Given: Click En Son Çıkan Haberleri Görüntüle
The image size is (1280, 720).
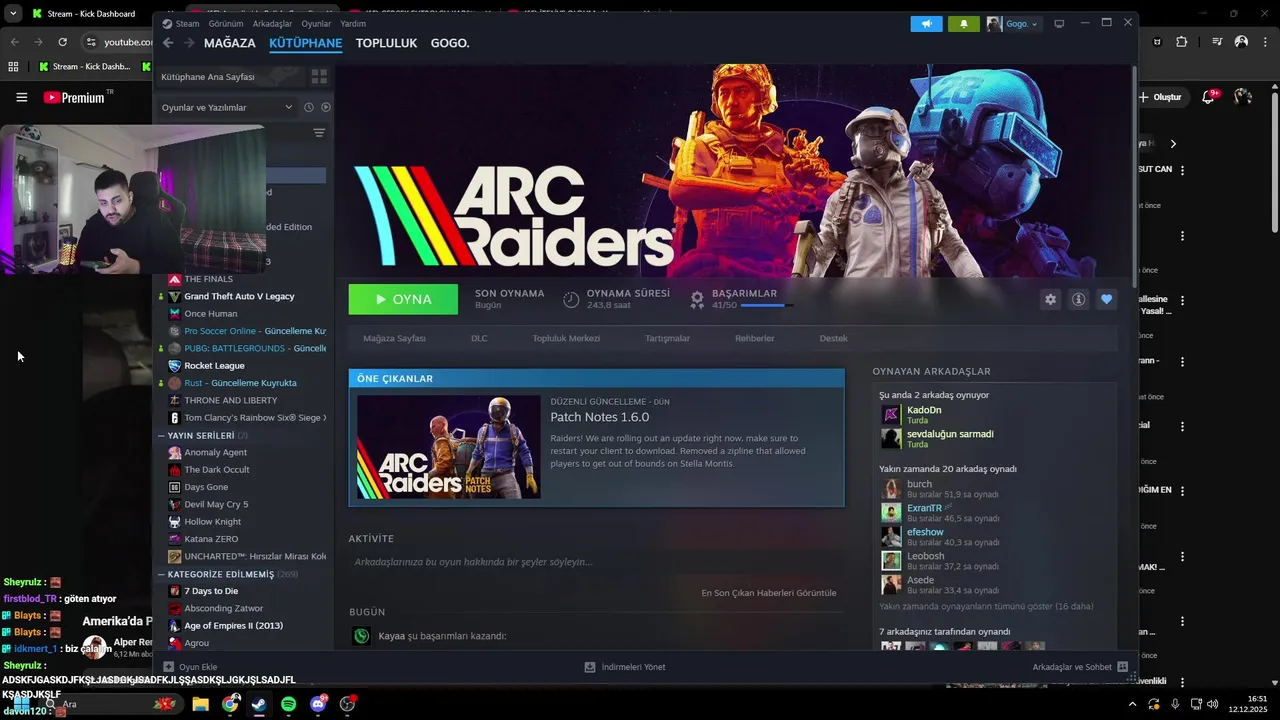Looking at the screenshot, I should tap(769, 593).
